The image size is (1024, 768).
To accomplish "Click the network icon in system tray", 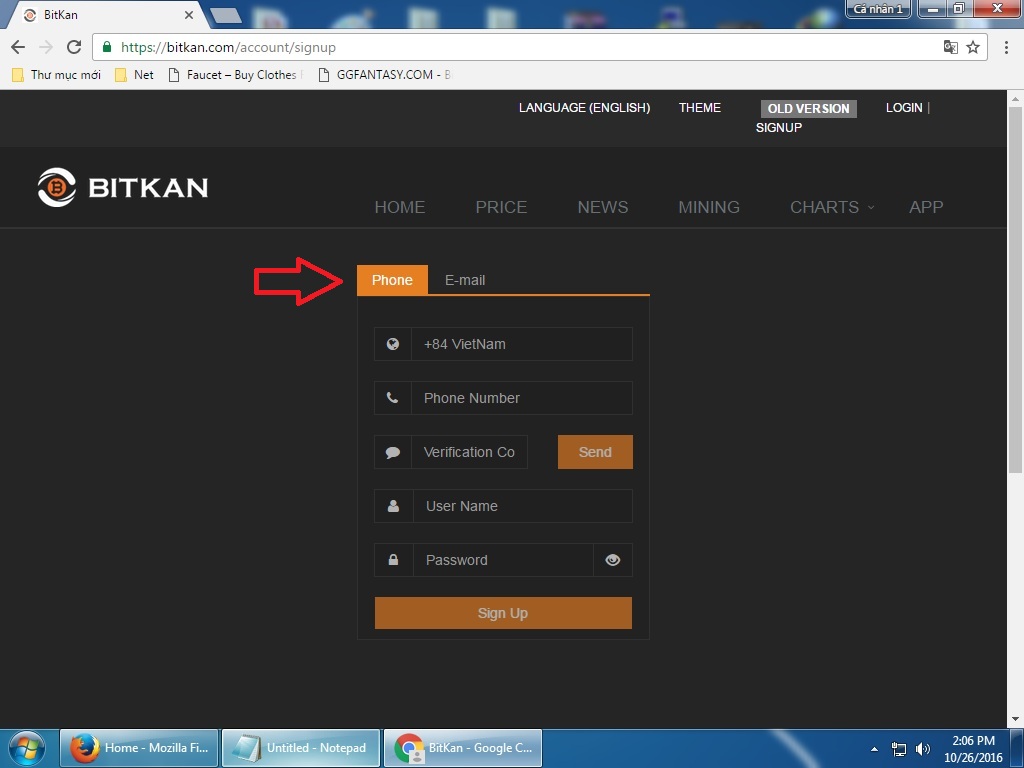I will pyautogui.click(x=899, y=749).
